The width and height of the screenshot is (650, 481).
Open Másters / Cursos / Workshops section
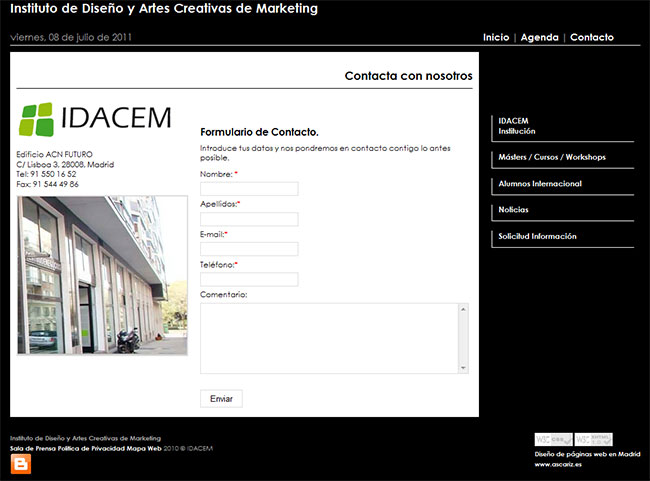[x=552, y=157]
